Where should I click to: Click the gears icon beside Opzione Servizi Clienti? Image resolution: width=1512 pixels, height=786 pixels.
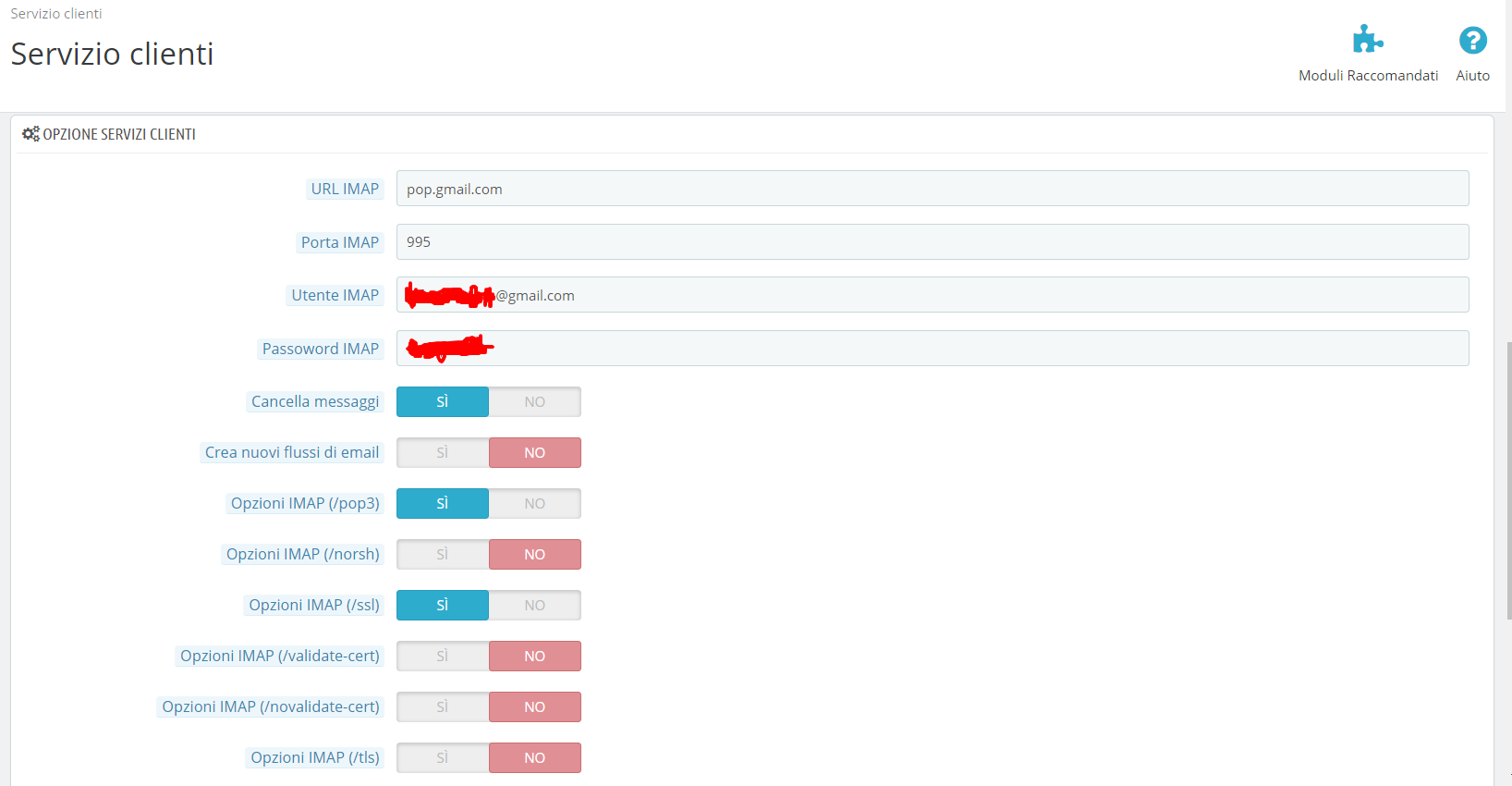[x=30, y=134]
